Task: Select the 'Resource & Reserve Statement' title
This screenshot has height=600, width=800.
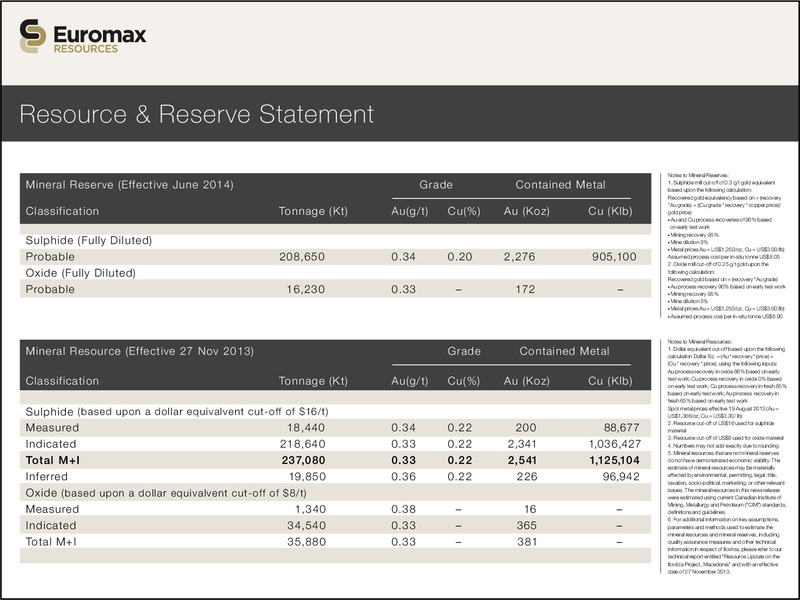Action: pyautogui.click(x=196, y=114)
